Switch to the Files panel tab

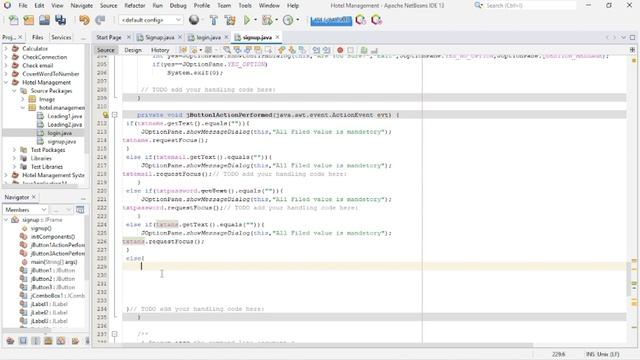pos(38,37)
